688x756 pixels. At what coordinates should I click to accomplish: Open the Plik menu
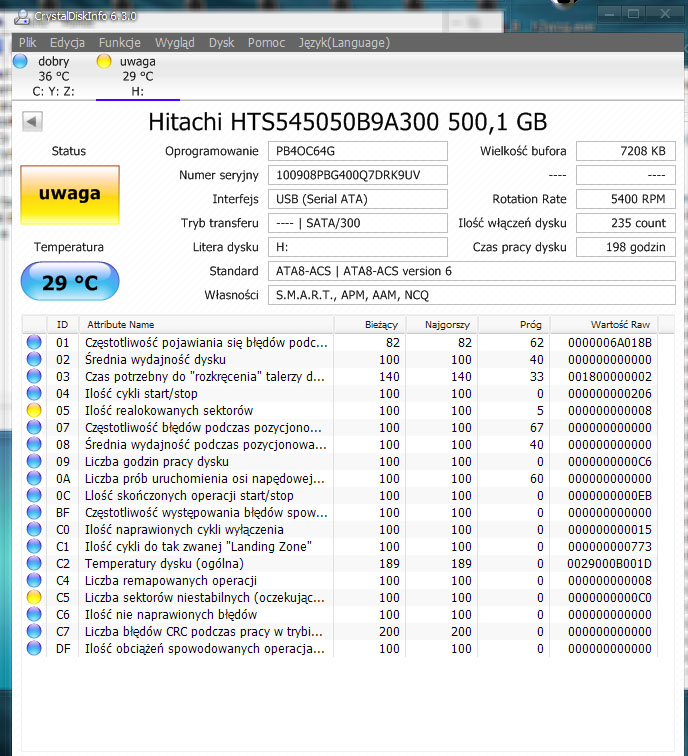tap(27, 42)
